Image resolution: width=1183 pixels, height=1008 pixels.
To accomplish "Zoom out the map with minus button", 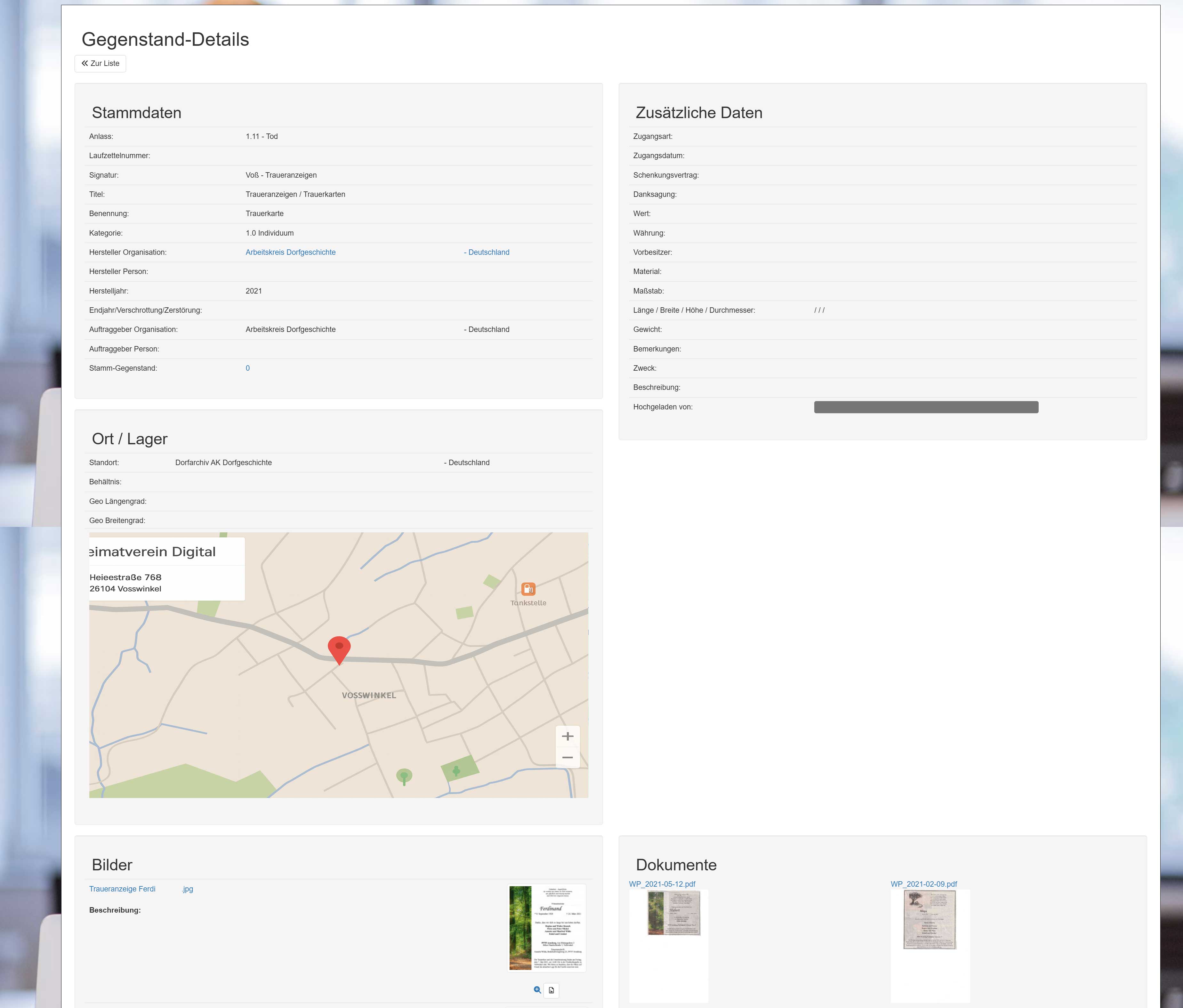I will click(567, 758).
